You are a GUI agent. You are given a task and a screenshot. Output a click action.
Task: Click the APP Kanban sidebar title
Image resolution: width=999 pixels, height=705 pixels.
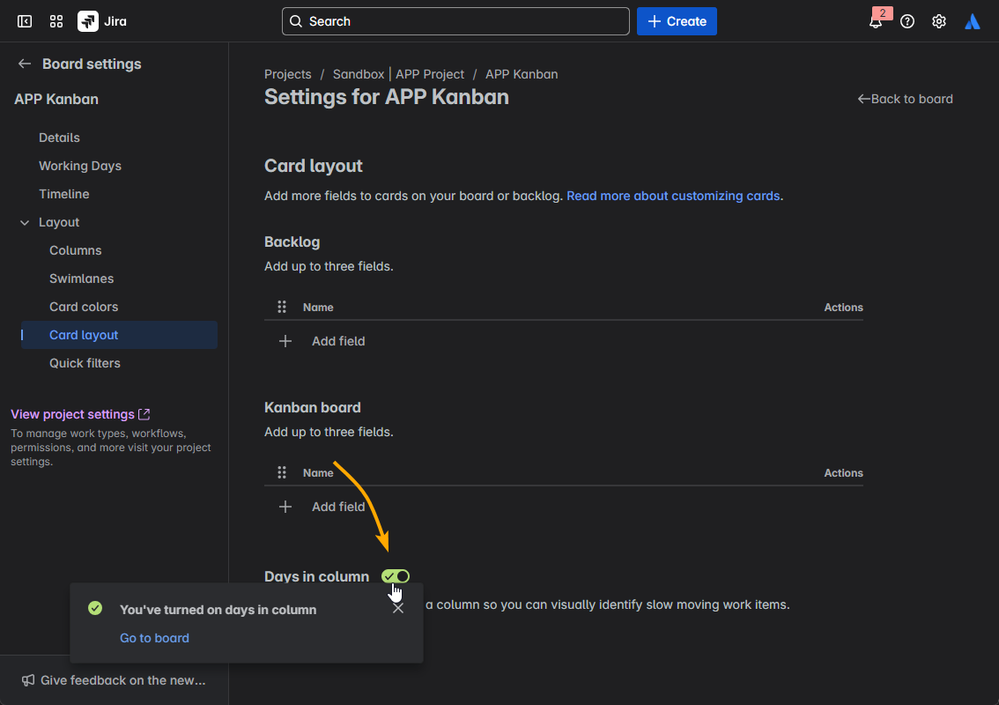56,99
